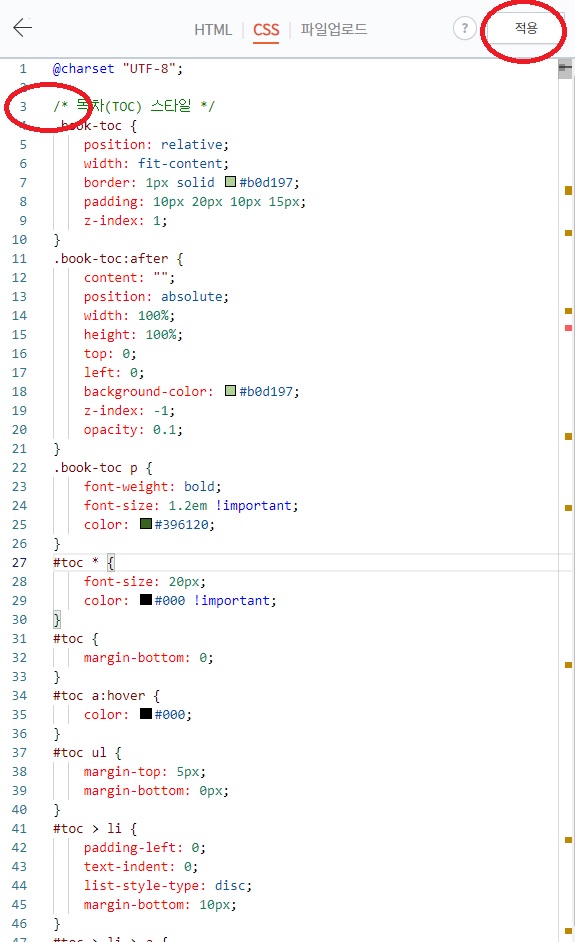Screen dimensions: 575x942
Task: Click 'width: fit-content;' declaration
Action: point(156,163)
